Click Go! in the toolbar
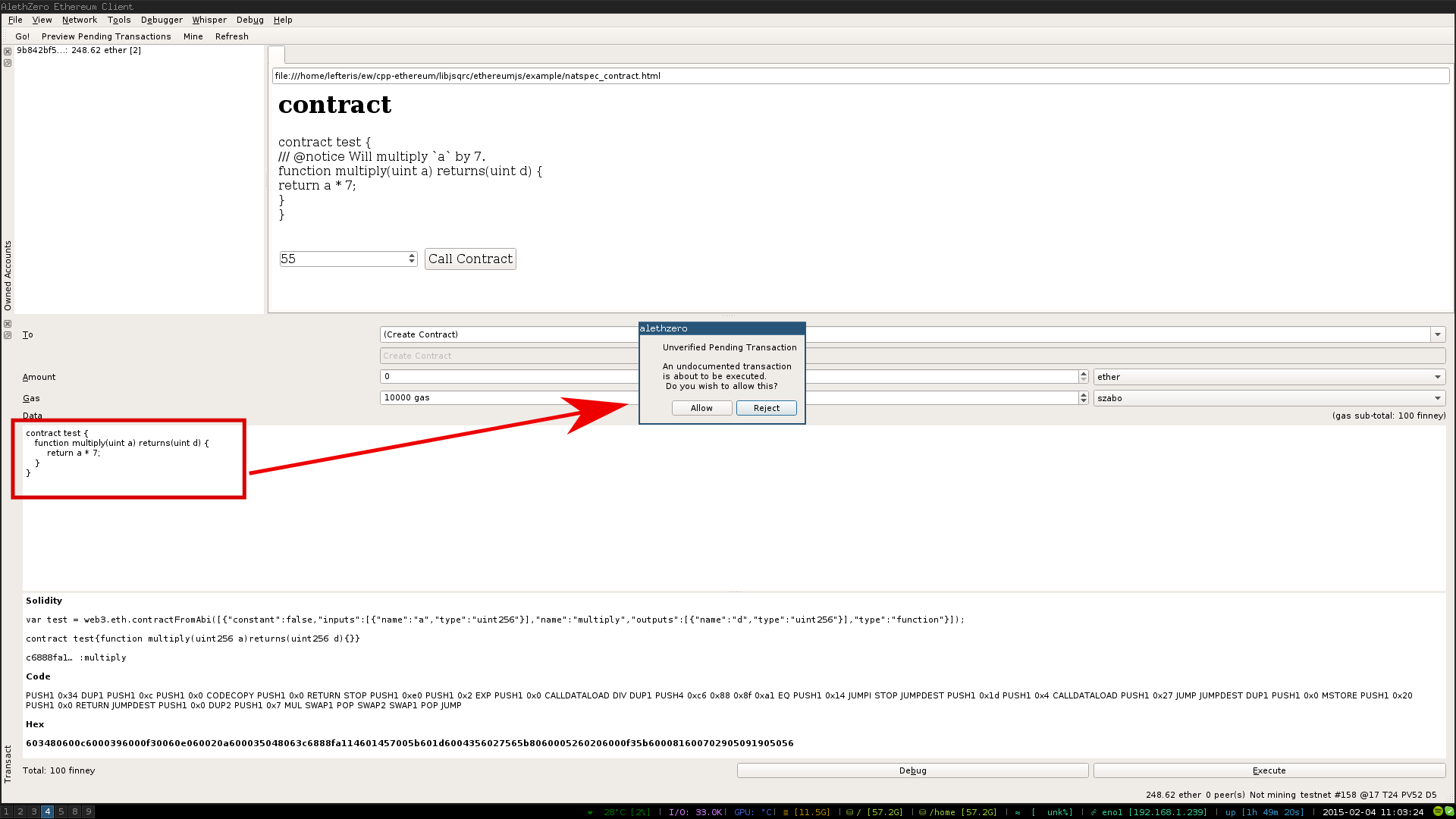The image size is (1456, 819). (x=23, y=36)
